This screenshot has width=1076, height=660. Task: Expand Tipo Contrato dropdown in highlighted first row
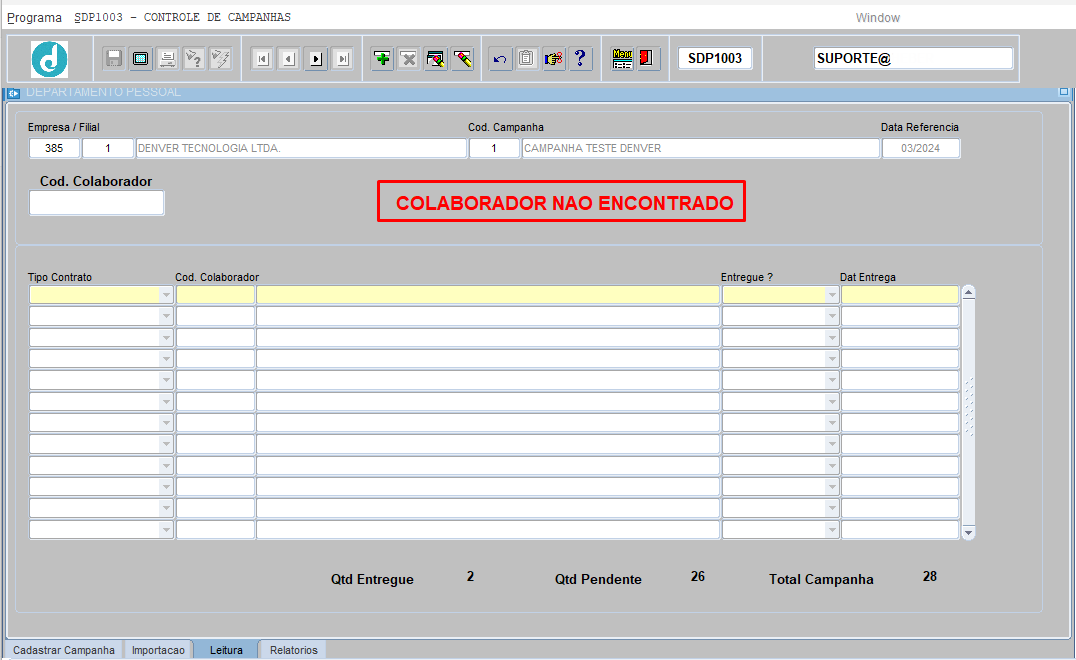tap(166, 295)
